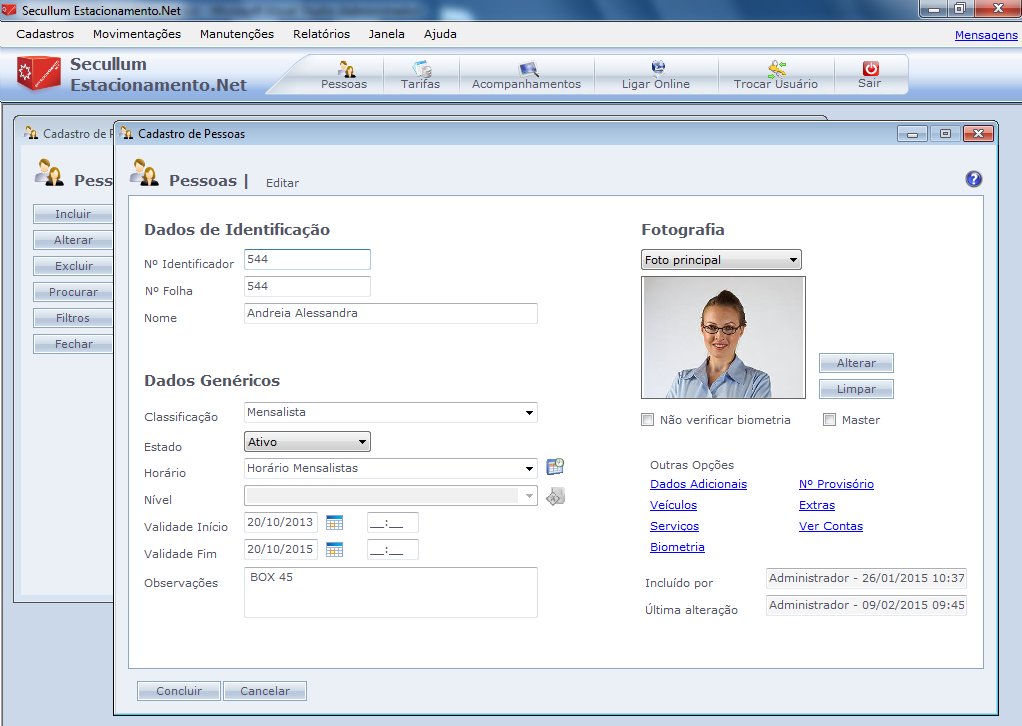This screenshot has height=726, width=1022.
Task: Toggle the Master checkbox
Action: click(x=829, y=420)
